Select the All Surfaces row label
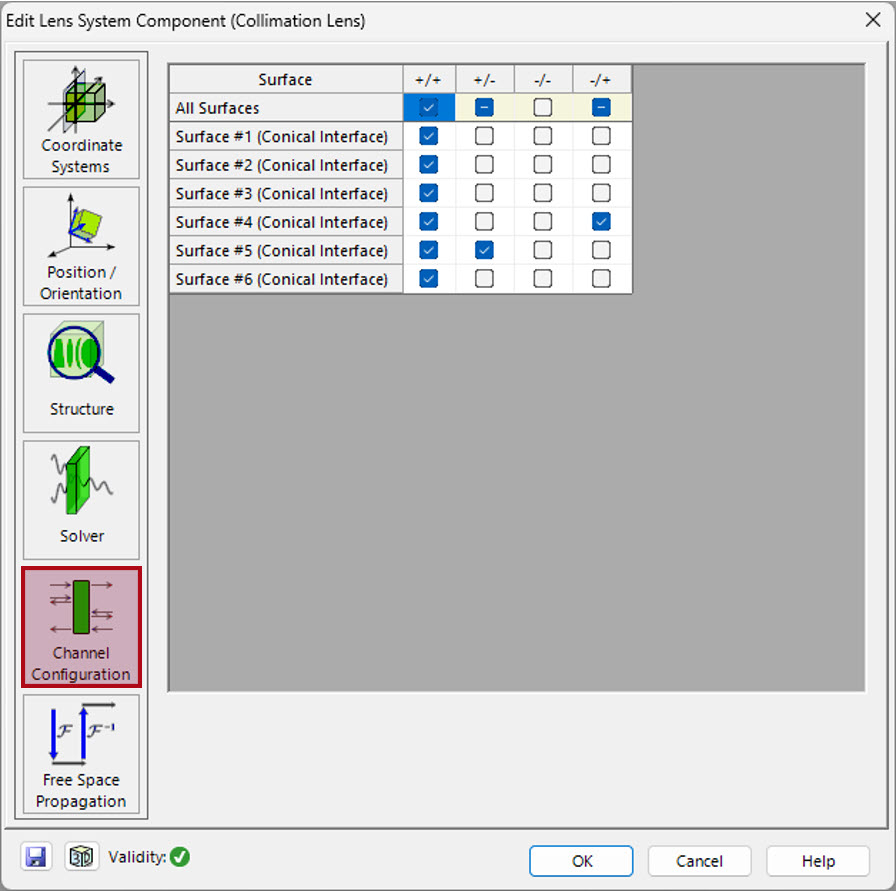Screen dimensions: 896x891 [x=286, y=108]
